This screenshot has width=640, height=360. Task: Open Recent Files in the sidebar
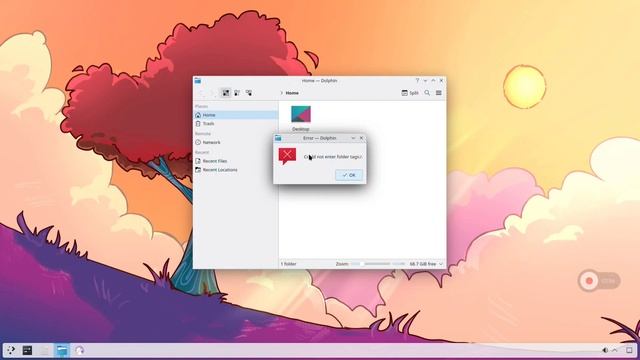coord(236,161)
